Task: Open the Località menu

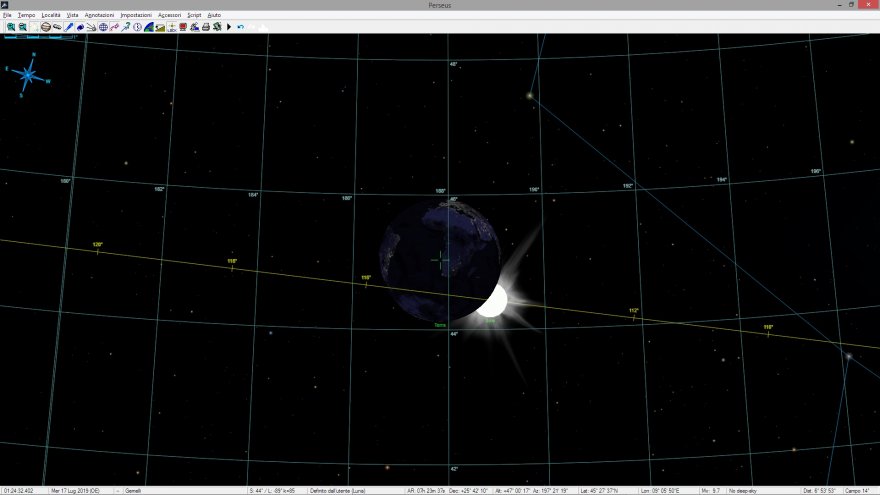Action: coord(50,16)
